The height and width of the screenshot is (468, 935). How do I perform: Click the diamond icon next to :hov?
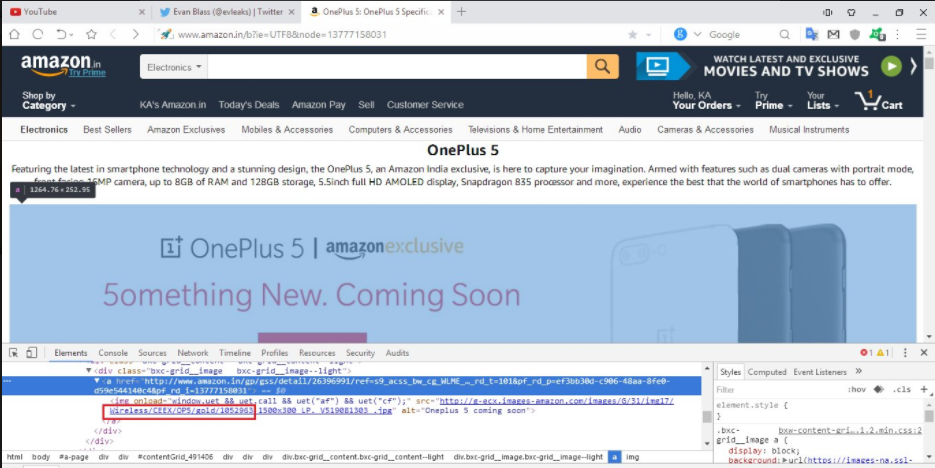tap(878, 389)
